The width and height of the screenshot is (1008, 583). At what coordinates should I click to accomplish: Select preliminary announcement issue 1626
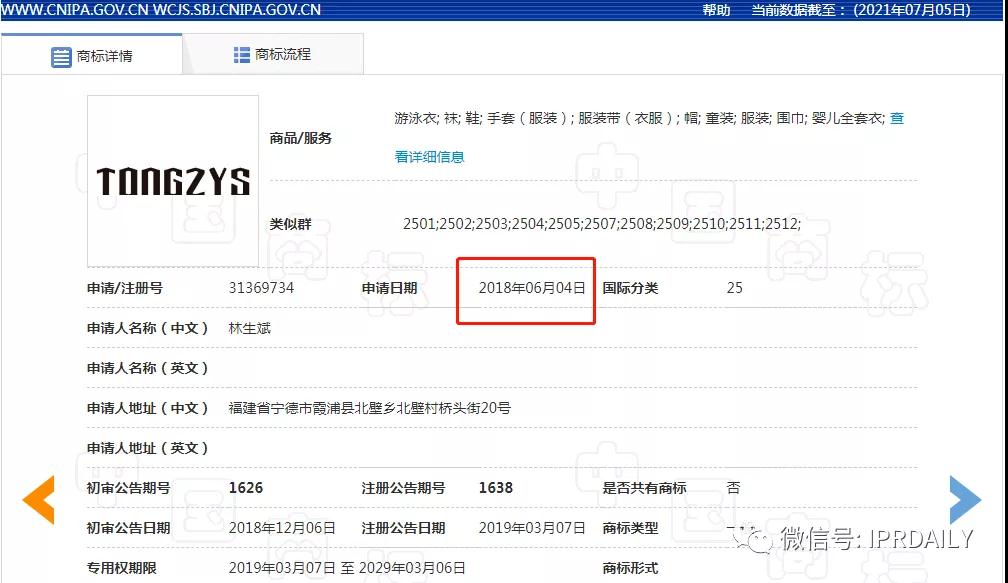[x=246, y=488]
